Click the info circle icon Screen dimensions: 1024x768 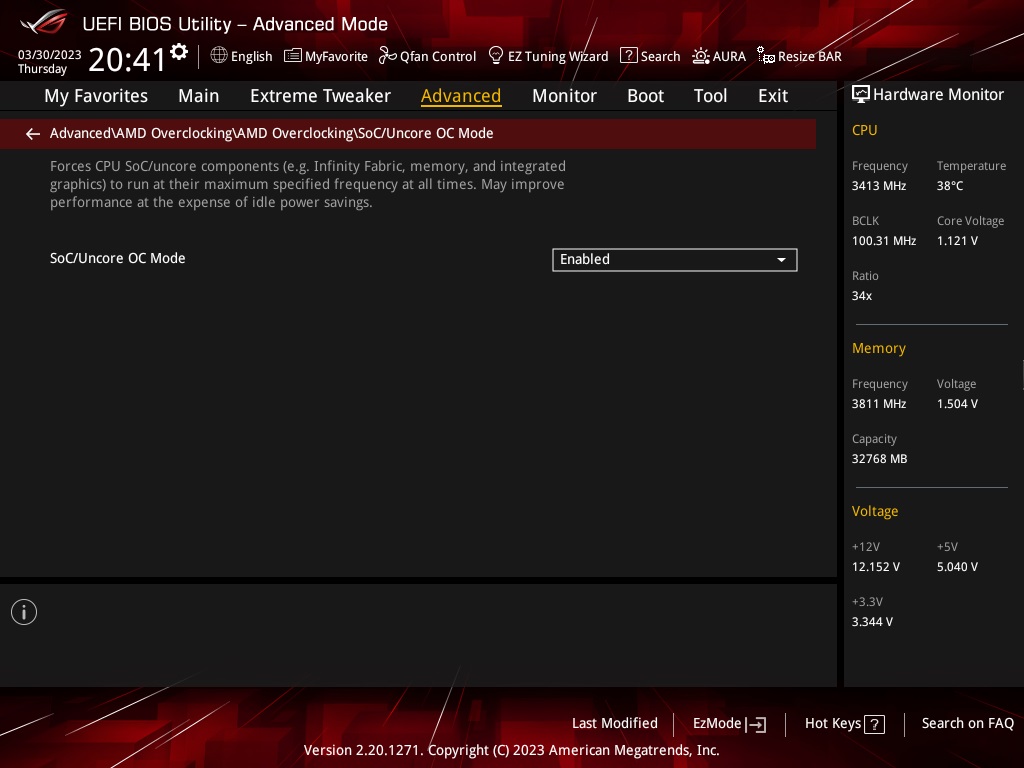click(24, 612)
